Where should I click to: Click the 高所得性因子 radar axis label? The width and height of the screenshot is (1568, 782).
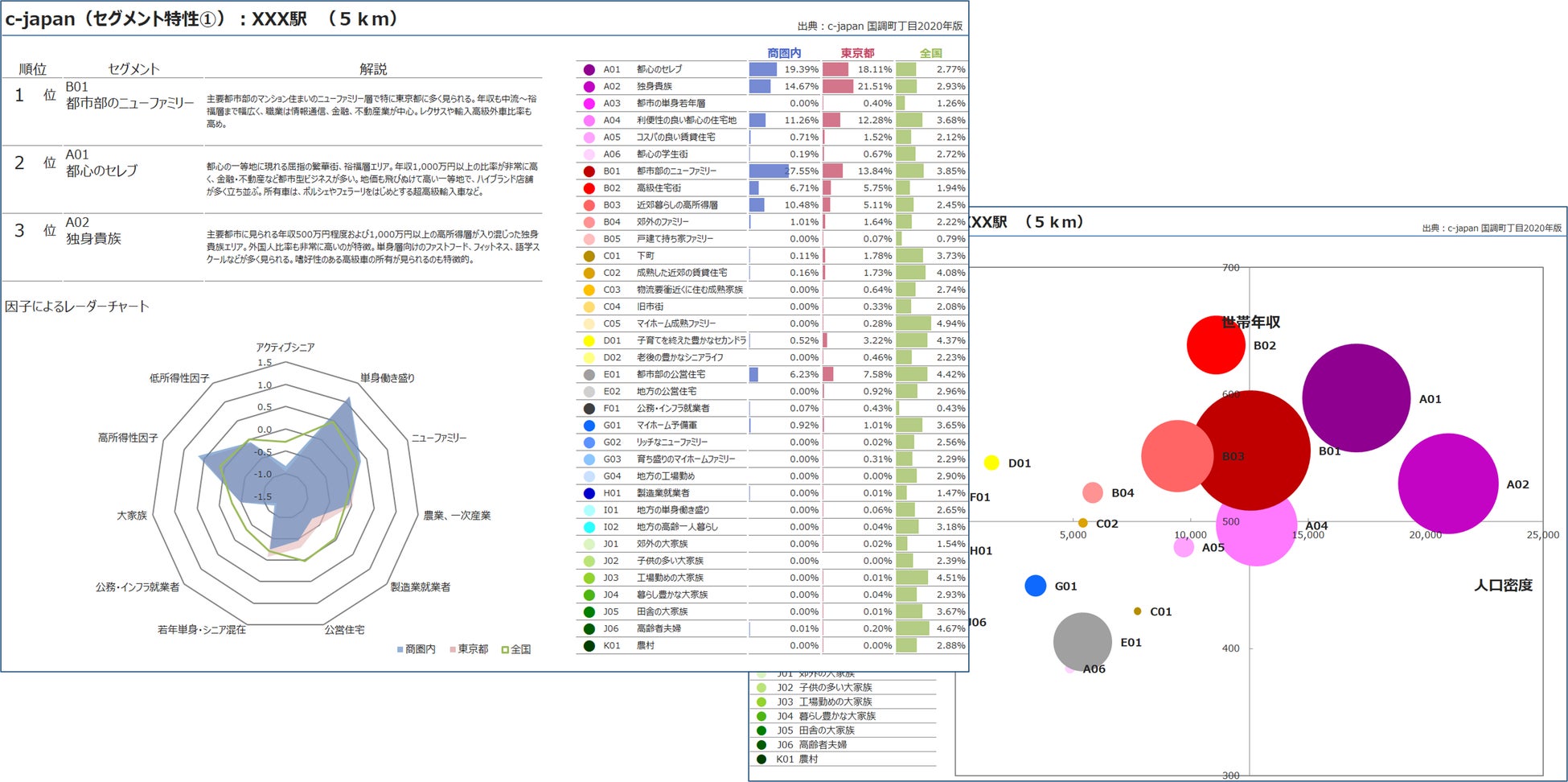point(128,438)
